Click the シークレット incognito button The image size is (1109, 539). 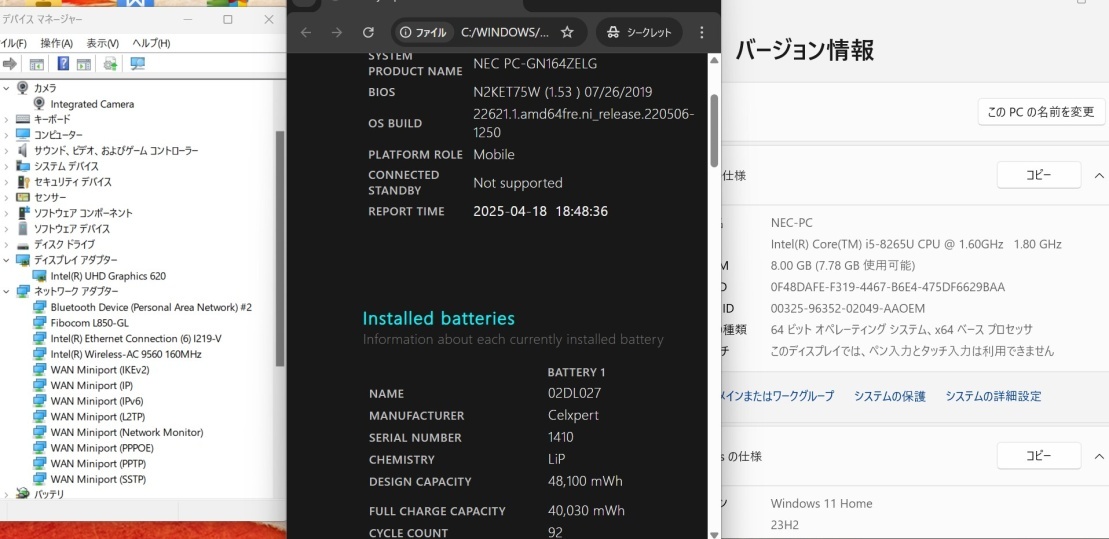(639, 33)
